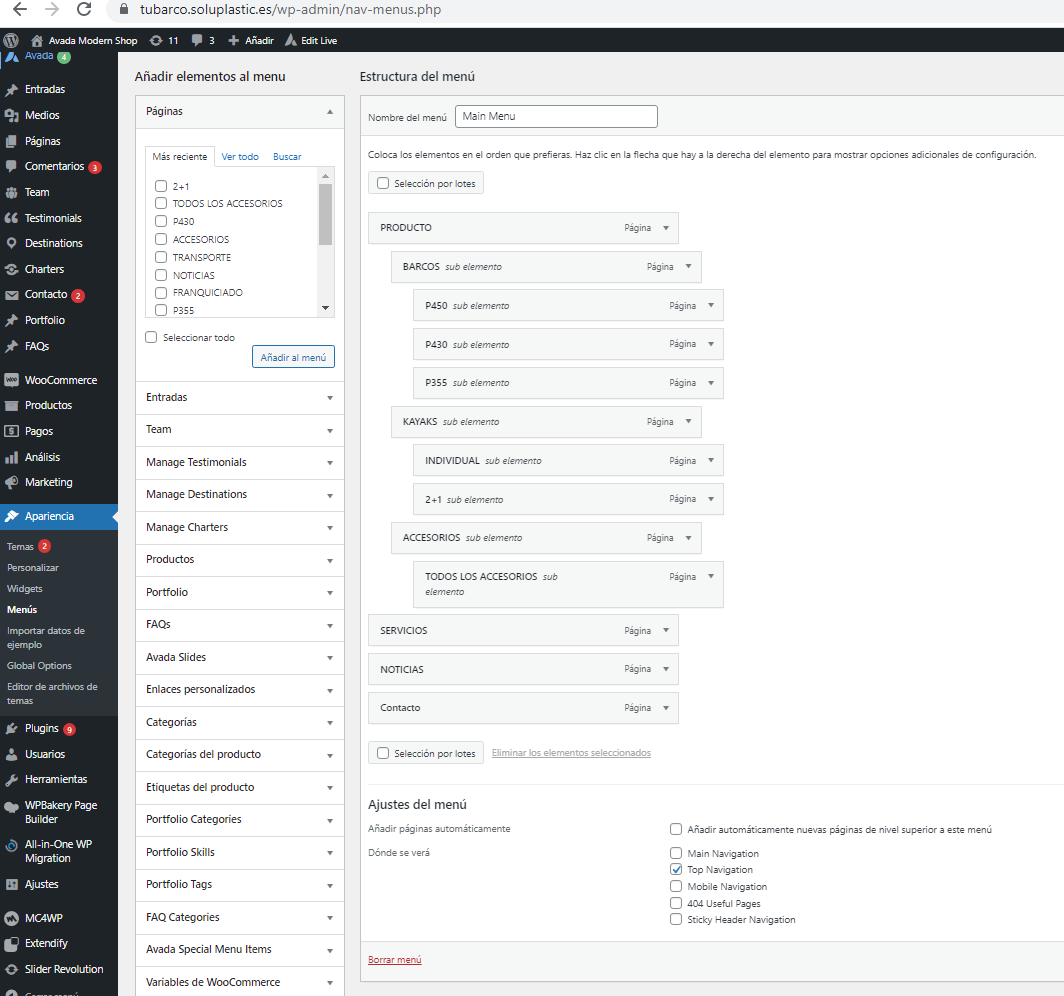
Task: Select Más reciente tab
Action: point(180,157)
